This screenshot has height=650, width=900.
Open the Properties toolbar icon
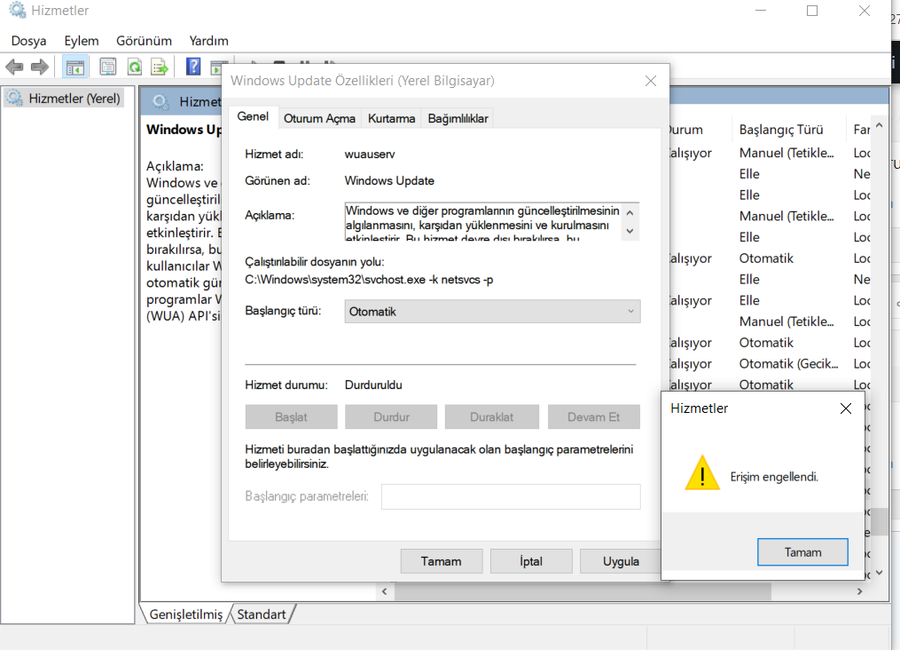[108, 67]
